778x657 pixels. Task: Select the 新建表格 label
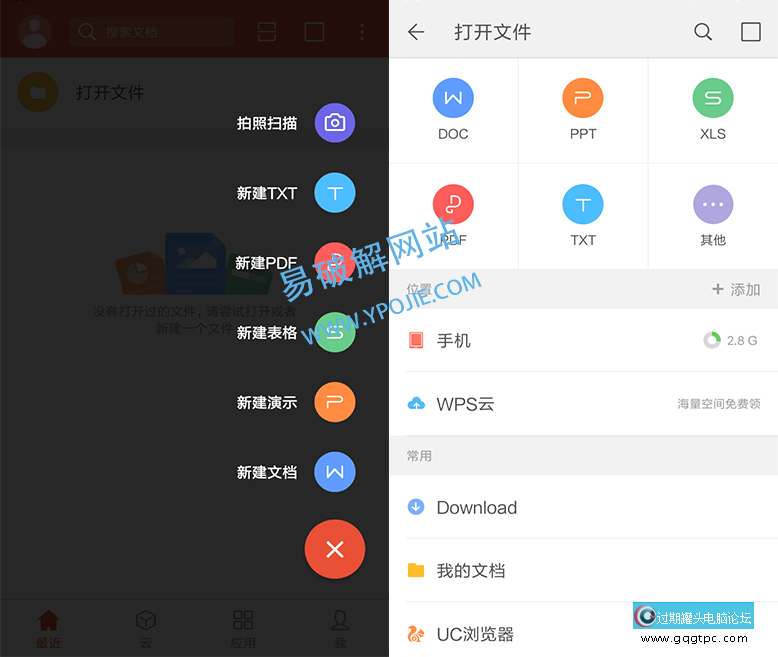[x=267, y=332]
